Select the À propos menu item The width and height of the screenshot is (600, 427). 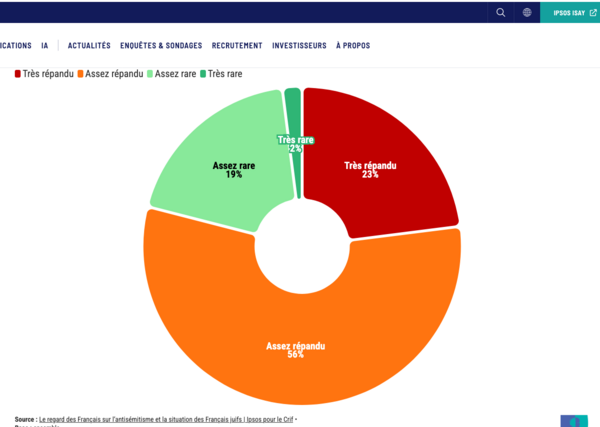click(353, 46)
